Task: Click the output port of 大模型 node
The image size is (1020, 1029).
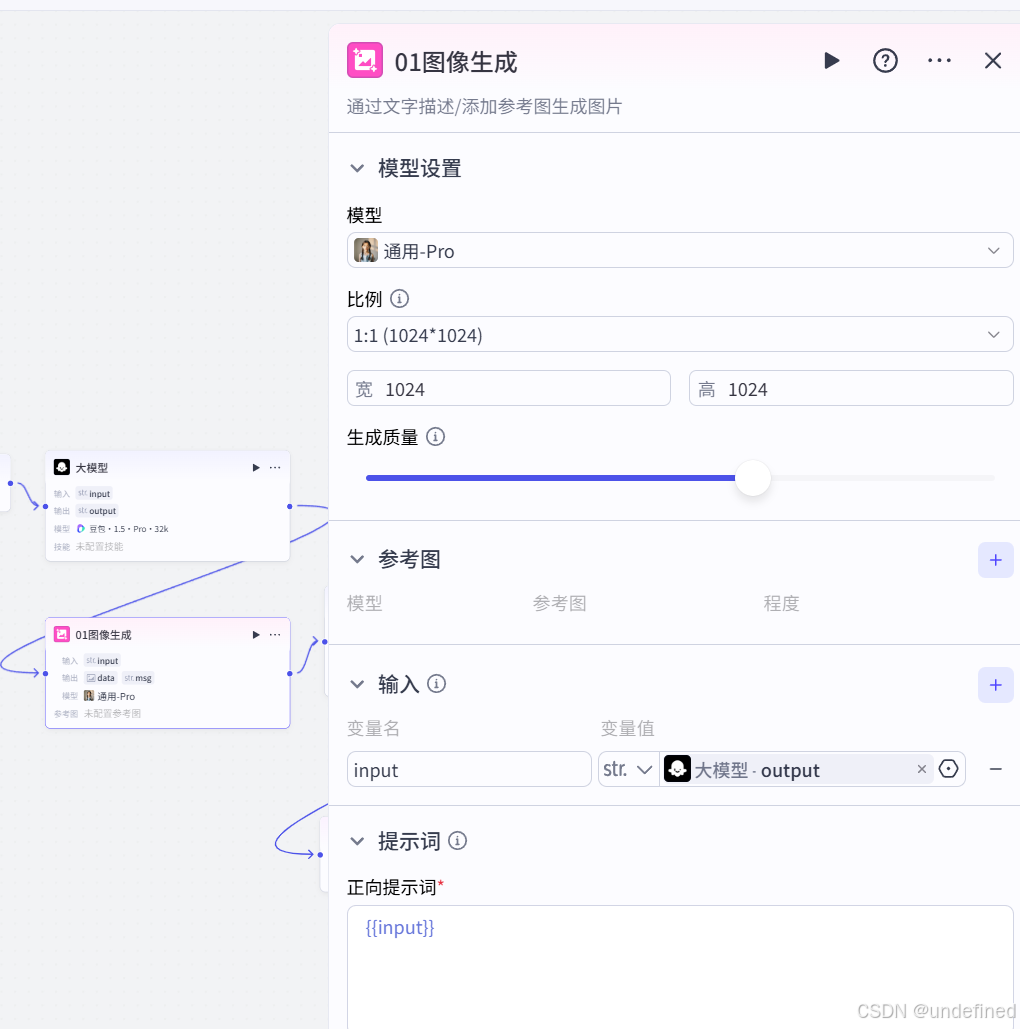Action: [x=289, y=507]
